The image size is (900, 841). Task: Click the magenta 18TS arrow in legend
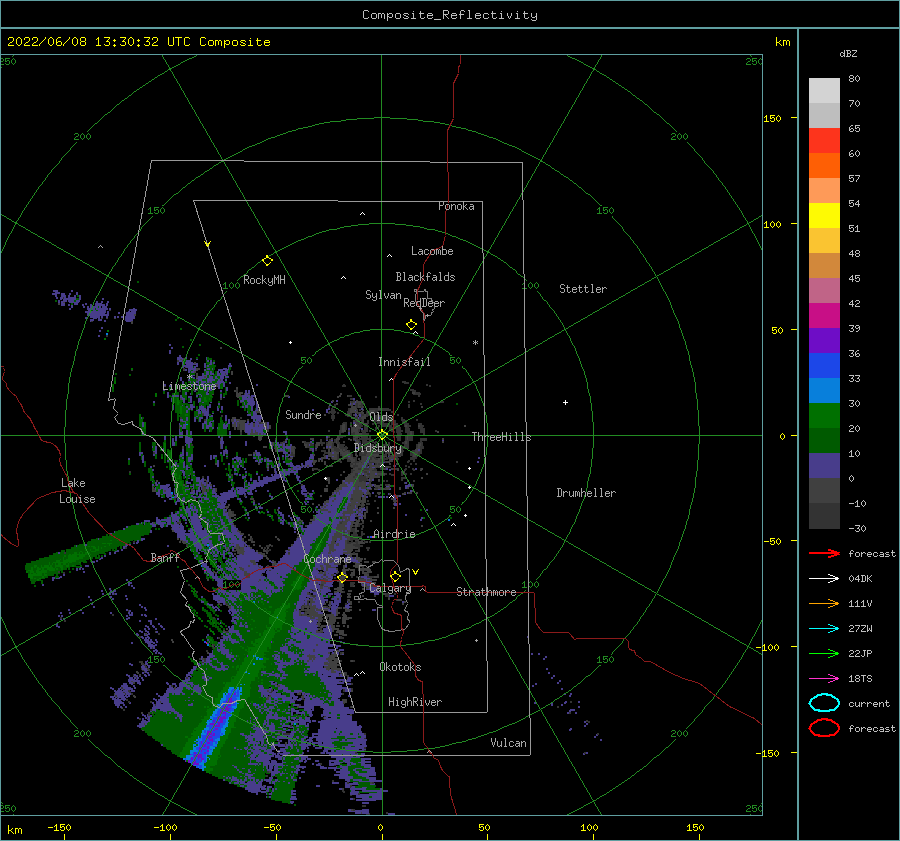pos(824,679)
